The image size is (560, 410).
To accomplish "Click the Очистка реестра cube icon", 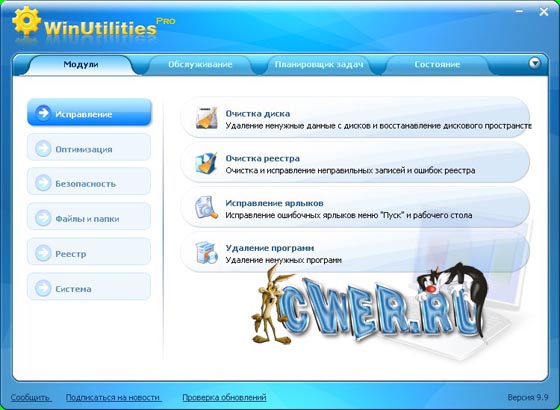I will pos(206,163).
